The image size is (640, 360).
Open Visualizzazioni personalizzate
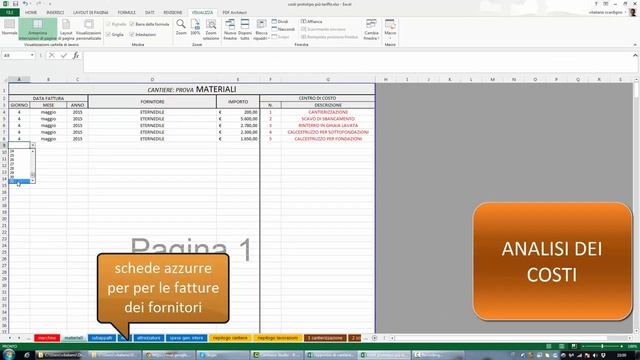click(x=89, y=29)
